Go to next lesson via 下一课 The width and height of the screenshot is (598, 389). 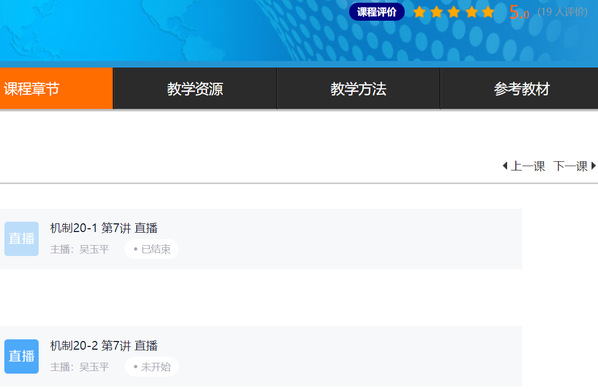(571, 166)
